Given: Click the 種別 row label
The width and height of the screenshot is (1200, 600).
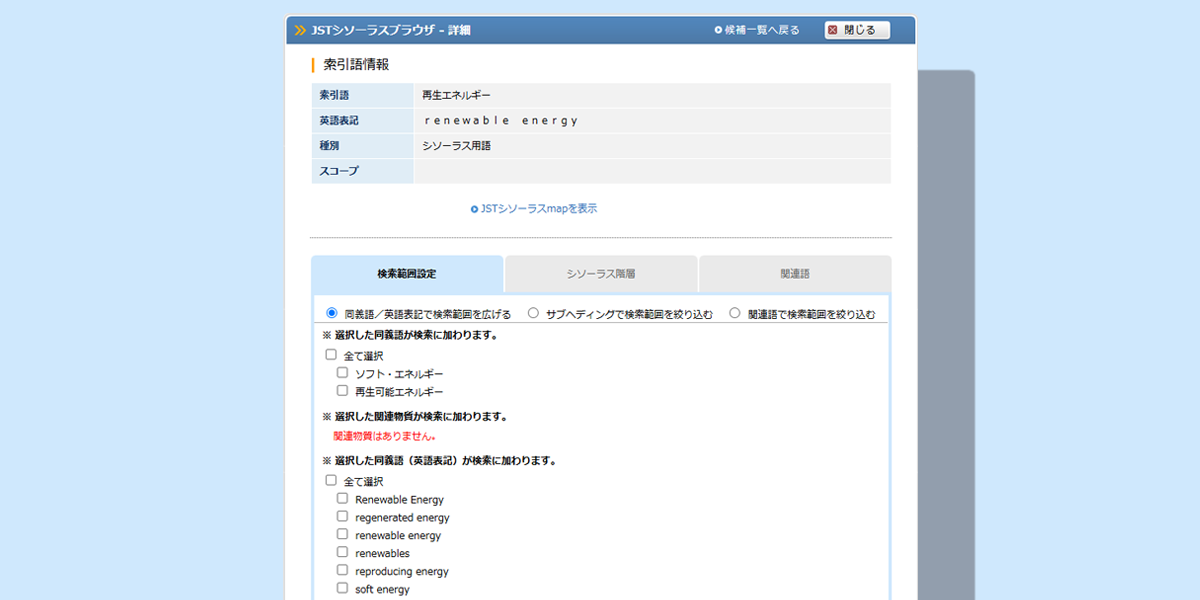Looking at the screenshot, I should 329,146.
